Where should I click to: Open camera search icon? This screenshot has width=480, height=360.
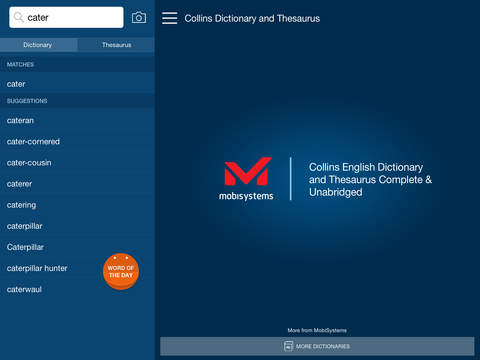click(x=139, y=18)
